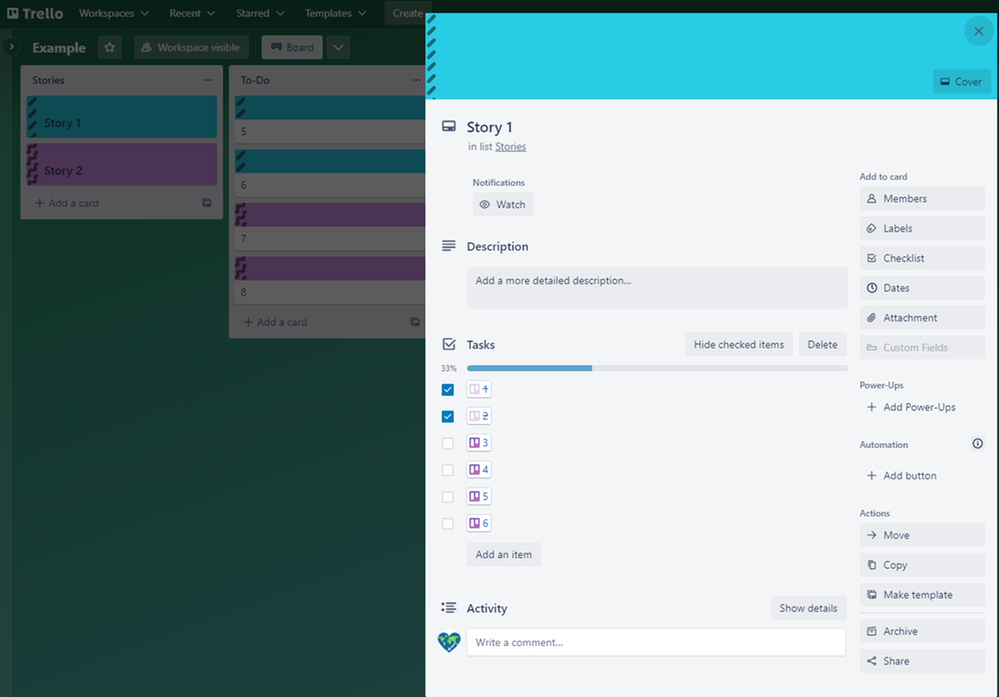
Task: Open linked card 3 in checklist
Action: (x=478, y=442)
